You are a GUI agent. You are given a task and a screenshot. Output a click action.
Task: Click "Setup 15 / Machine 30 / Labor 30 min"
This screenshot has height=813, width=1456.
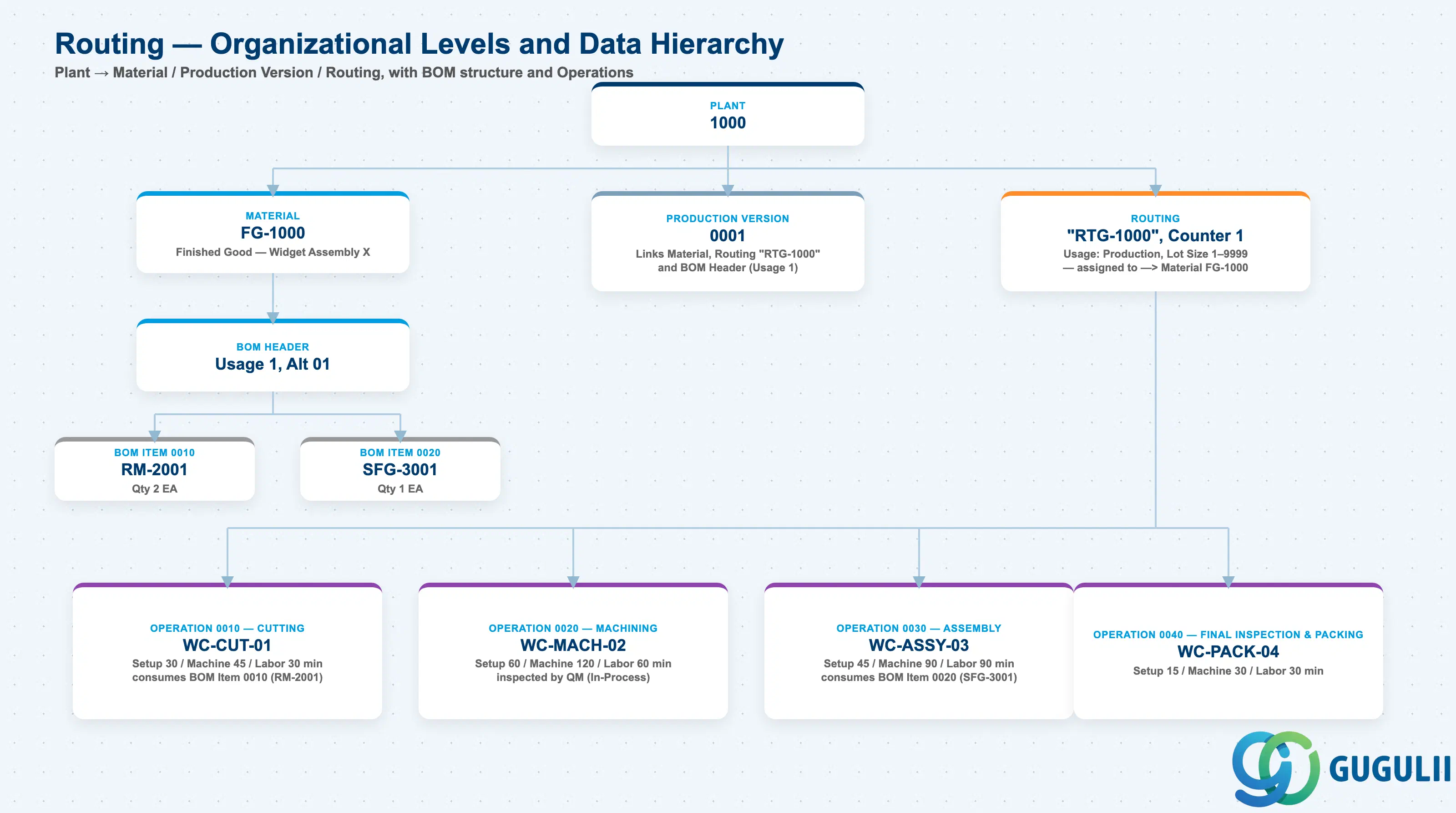click(x=1228, y=671)
